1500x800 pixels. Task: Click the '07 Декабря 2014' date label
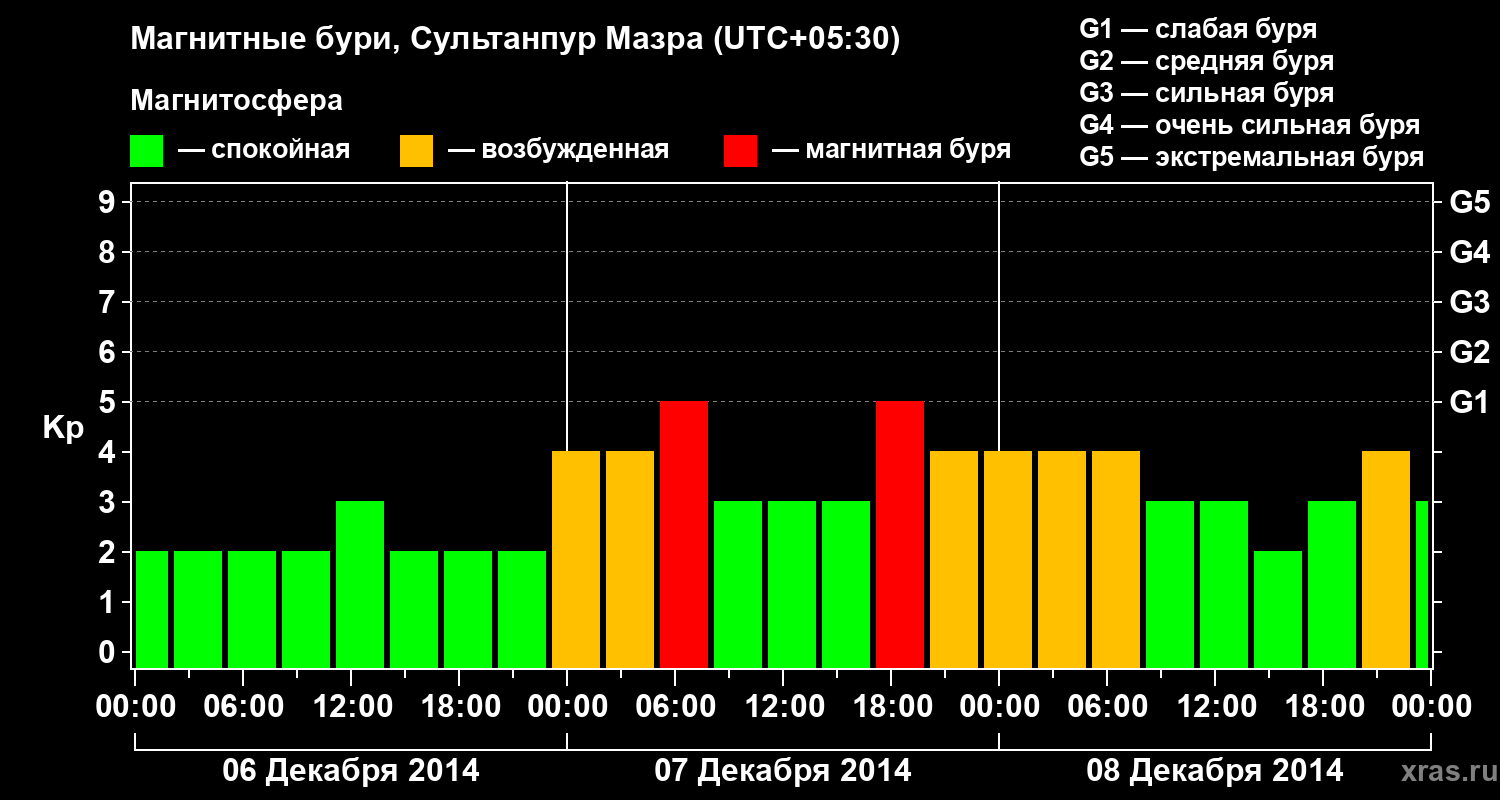click(x=783, y=771)
